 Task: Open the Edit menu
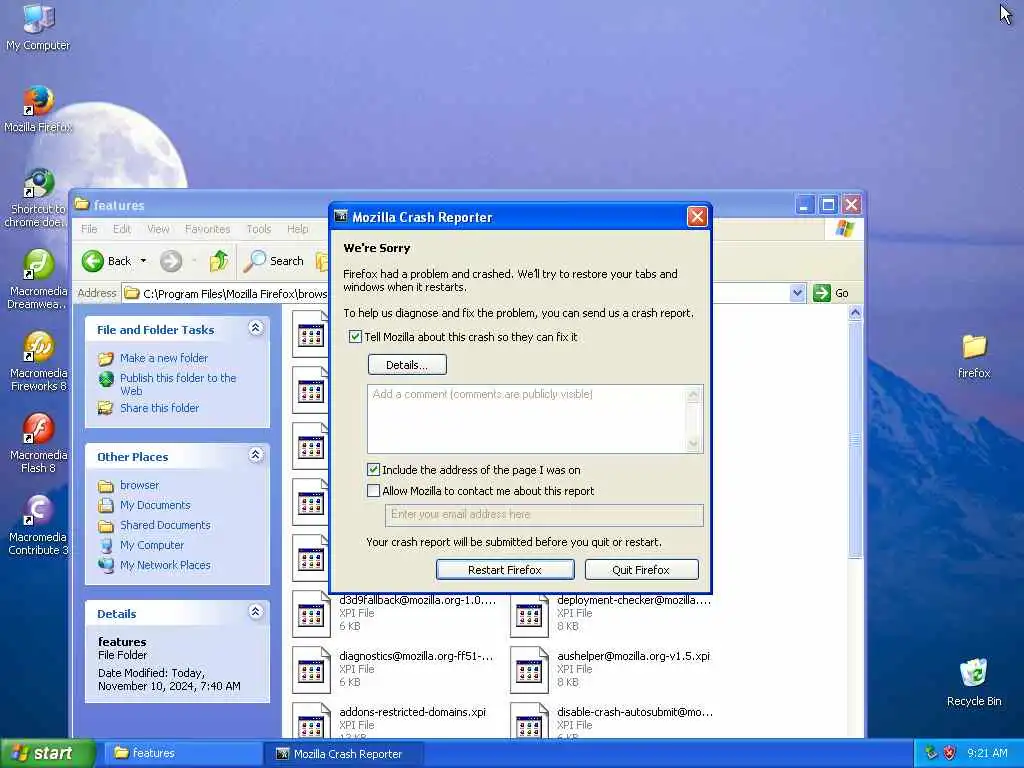pos(121,229)
